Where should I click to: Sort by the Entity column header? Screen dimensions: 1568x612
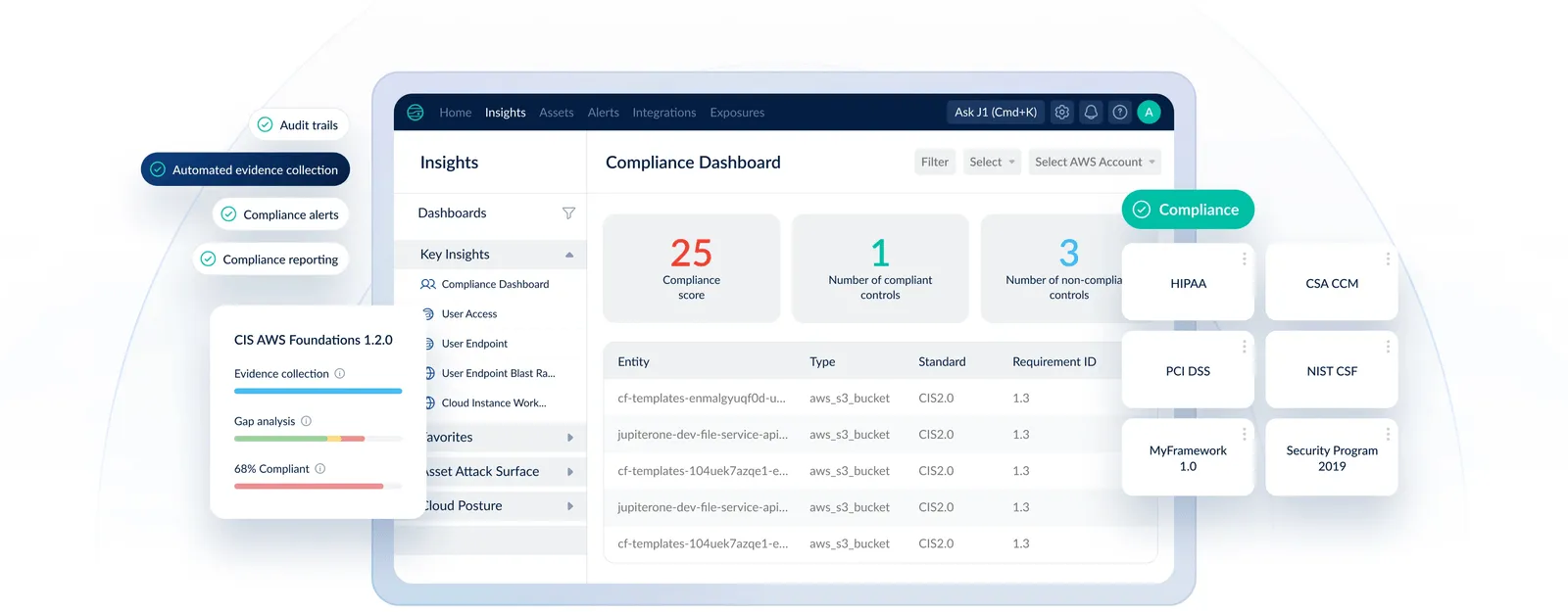pyautogui.click(x=633, y=361)
